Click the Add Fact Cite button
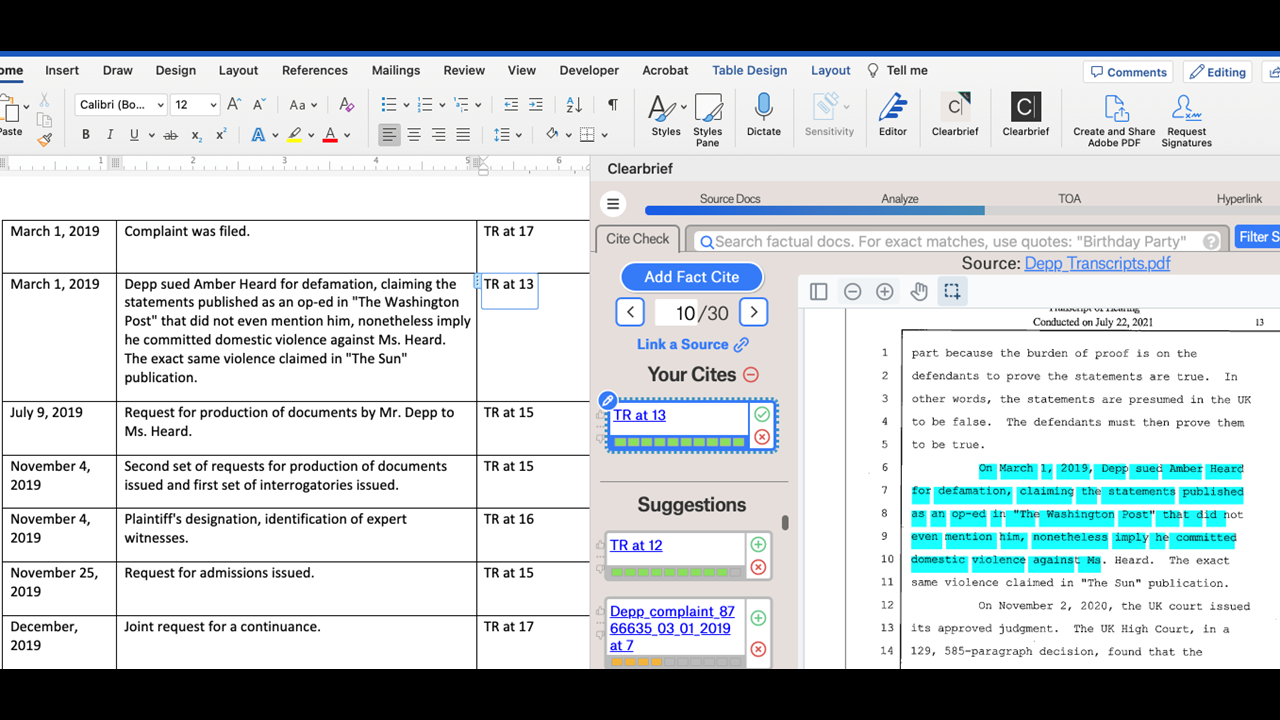 click(x=692, y=277)
